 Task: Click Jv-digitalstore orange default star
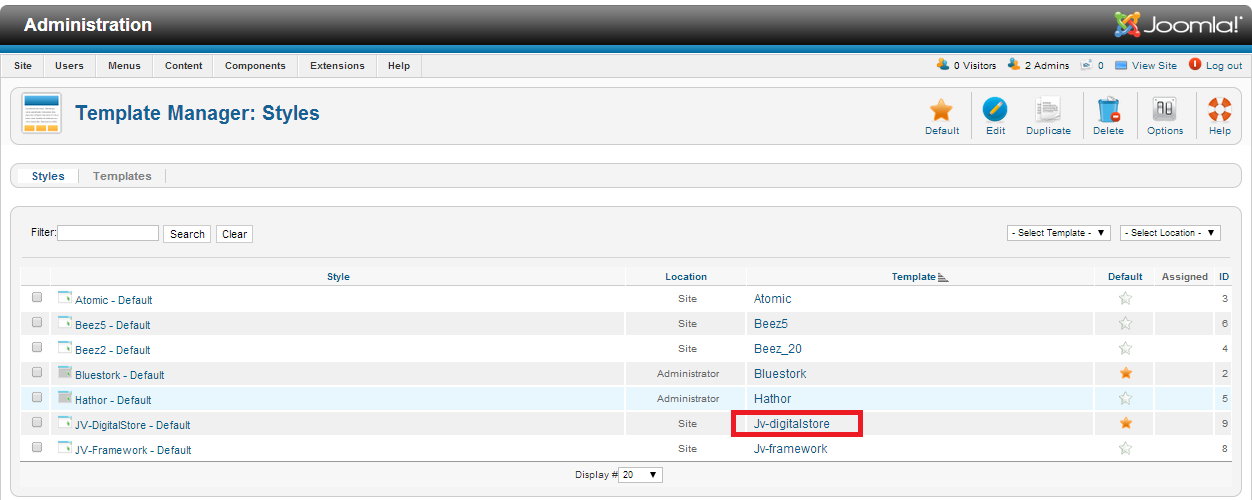coord(1125,423)
